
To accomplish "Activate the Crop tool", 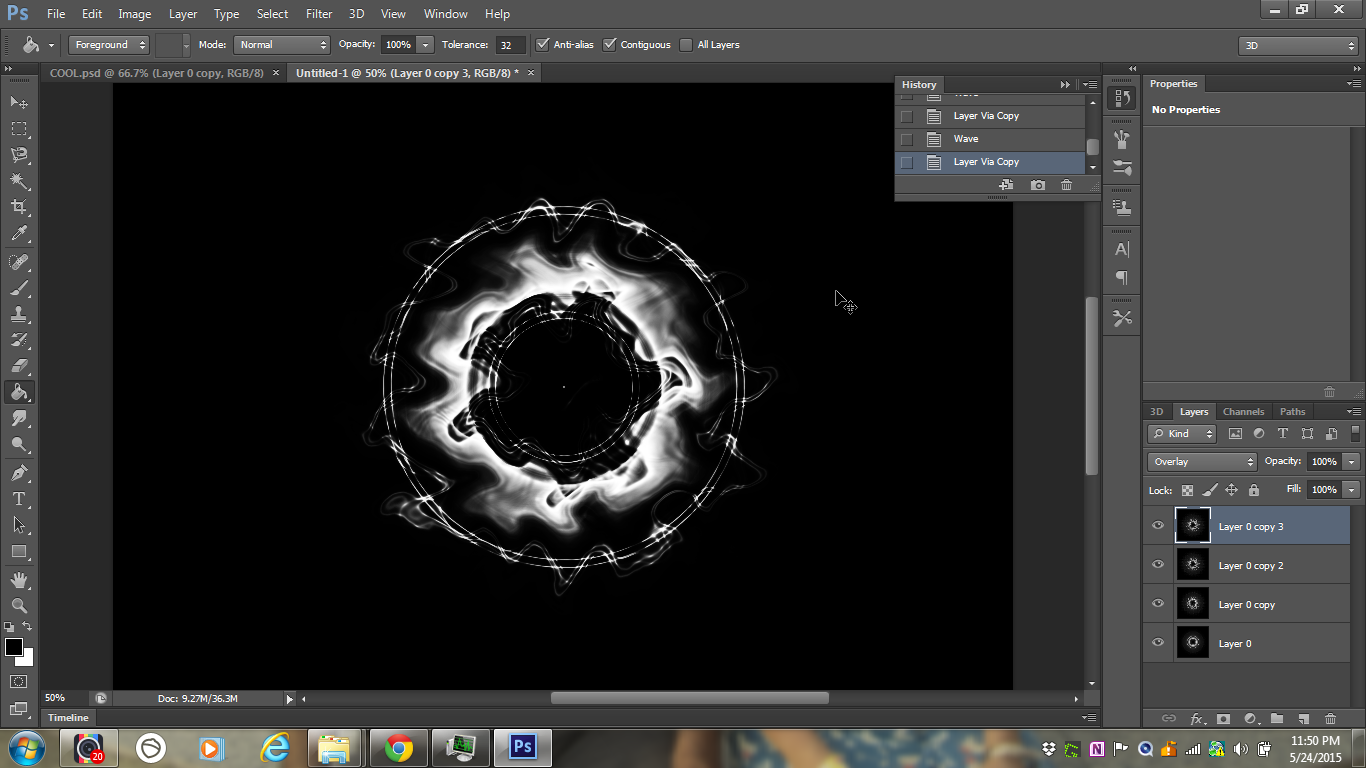I will click(x=19, y=207).
